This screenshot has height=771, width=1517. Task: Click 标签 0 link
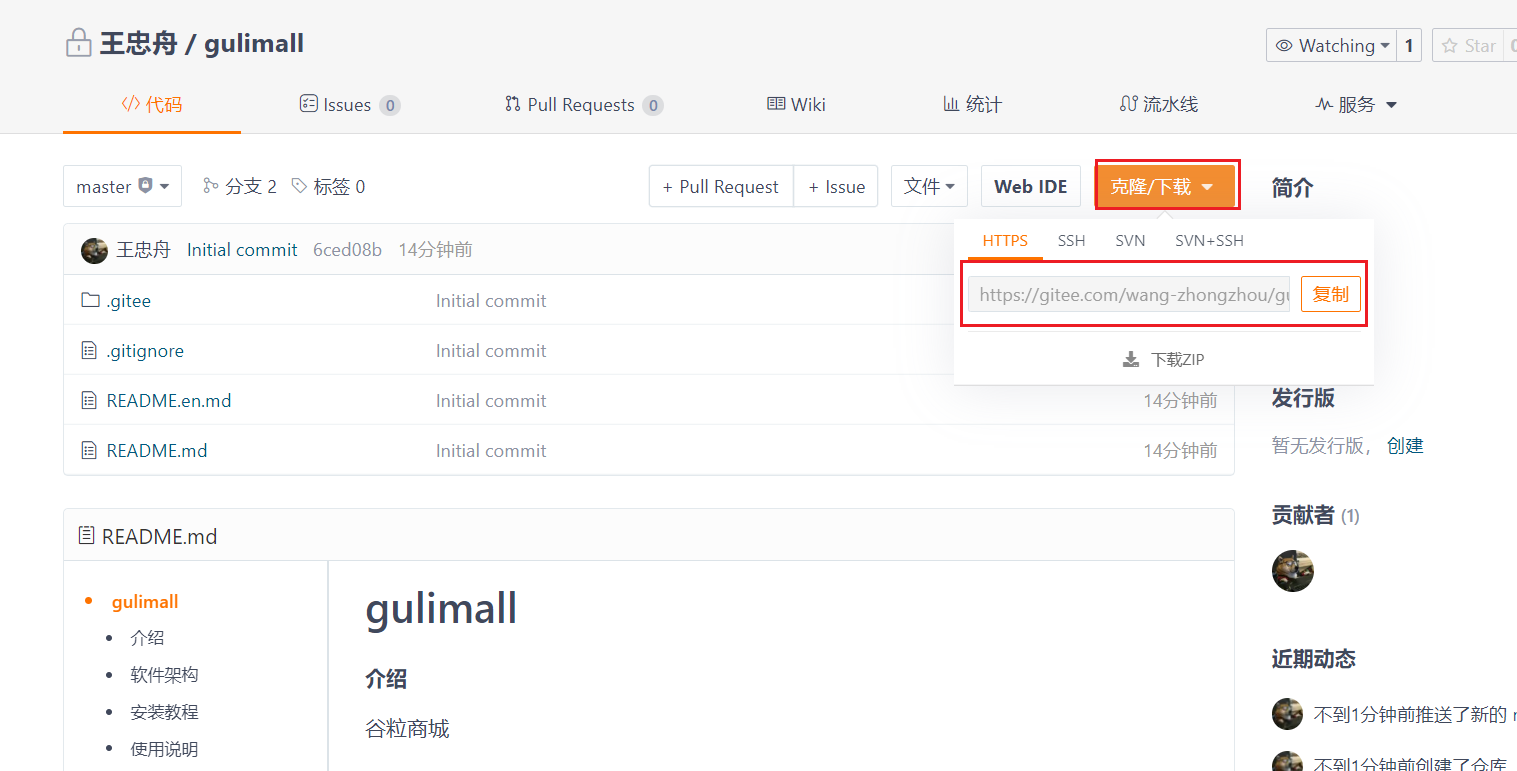(328, 186)
